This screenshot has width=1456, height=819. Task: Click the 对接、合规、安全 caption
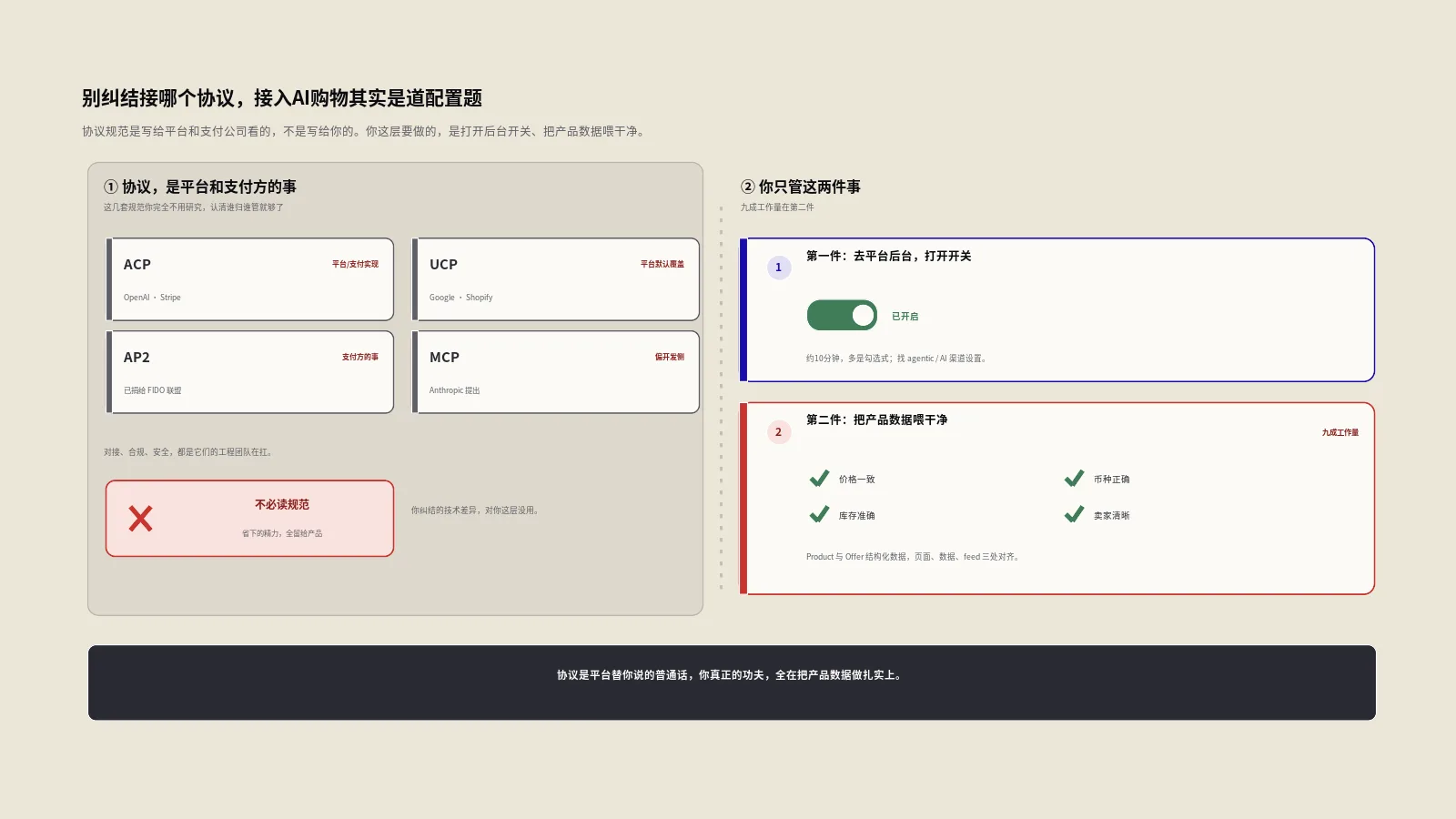click(x=188, y=452)
